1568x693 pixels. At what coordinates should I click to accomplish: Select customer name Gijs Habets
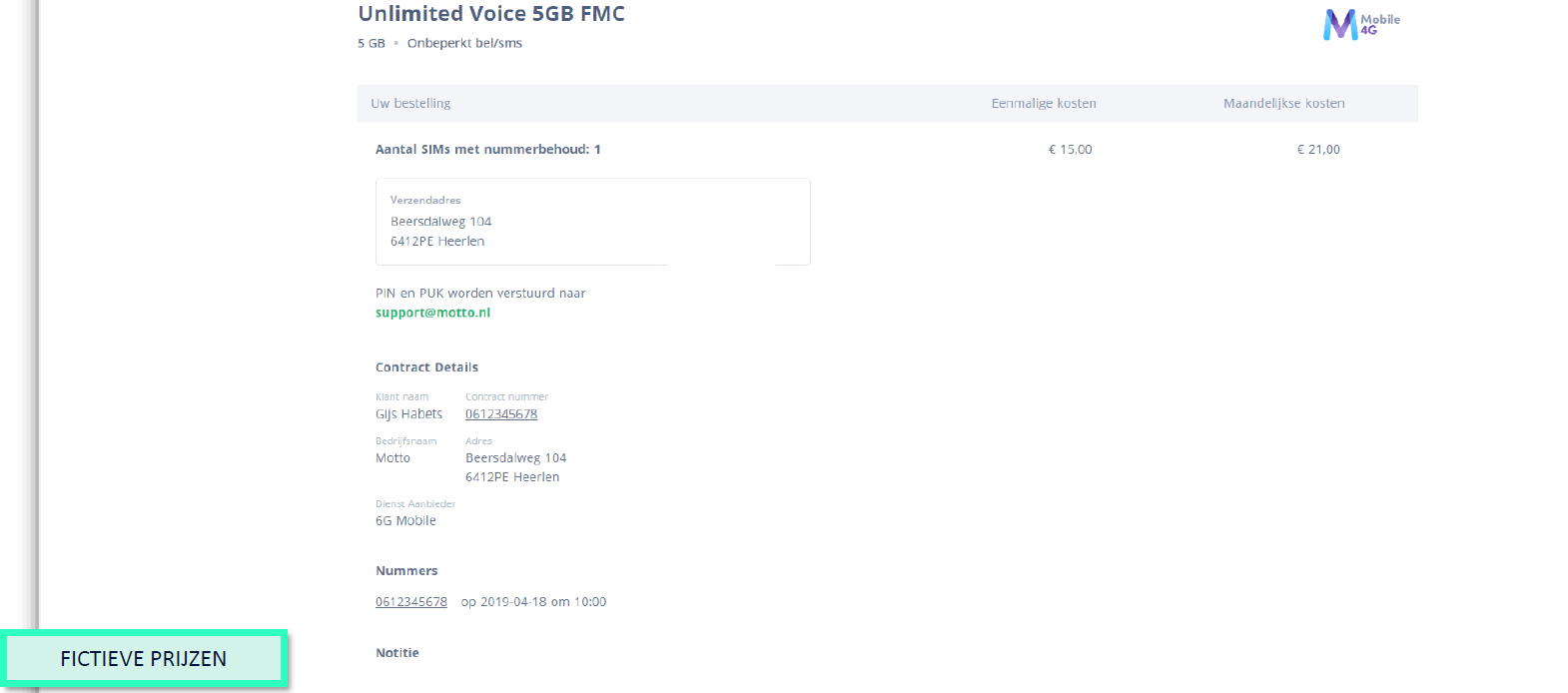coord(408,414)
